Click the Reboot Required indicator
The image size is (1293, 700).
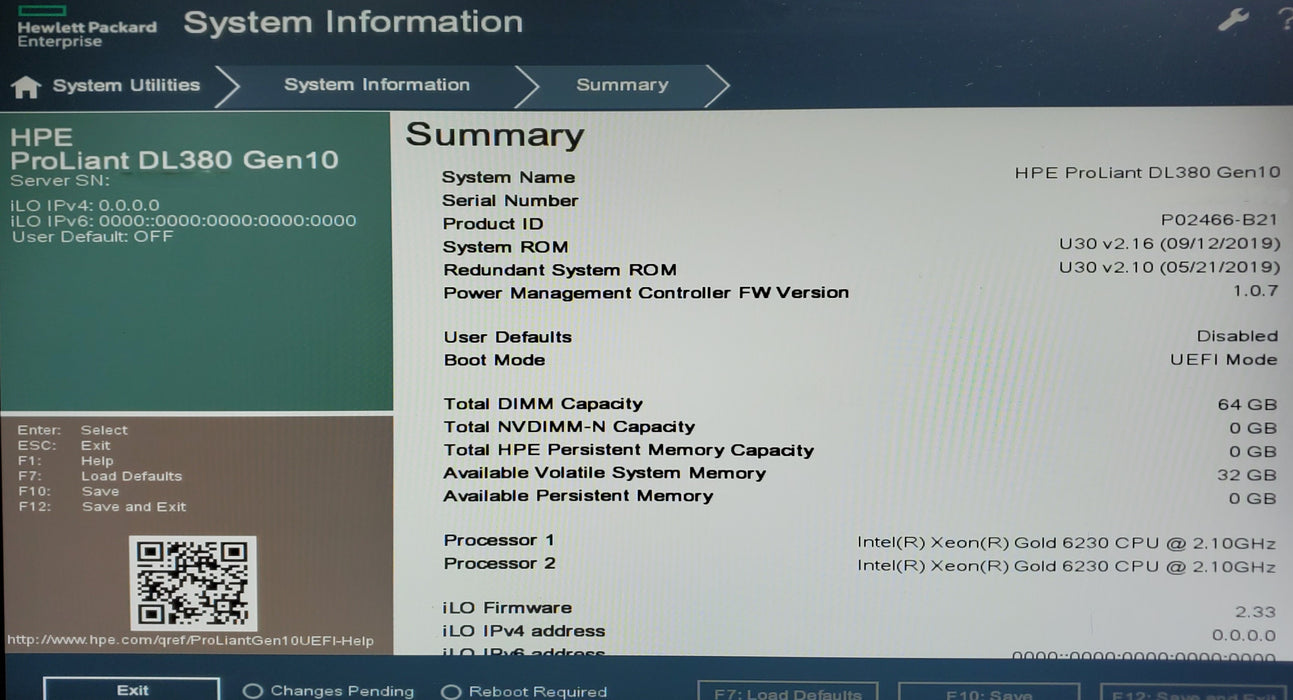tap(524, 691)
